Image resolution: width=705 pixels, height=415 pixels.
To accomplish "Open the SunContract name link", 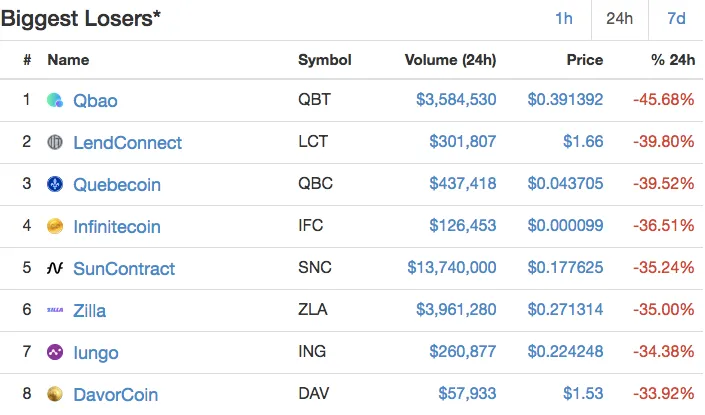I will 124,268.
